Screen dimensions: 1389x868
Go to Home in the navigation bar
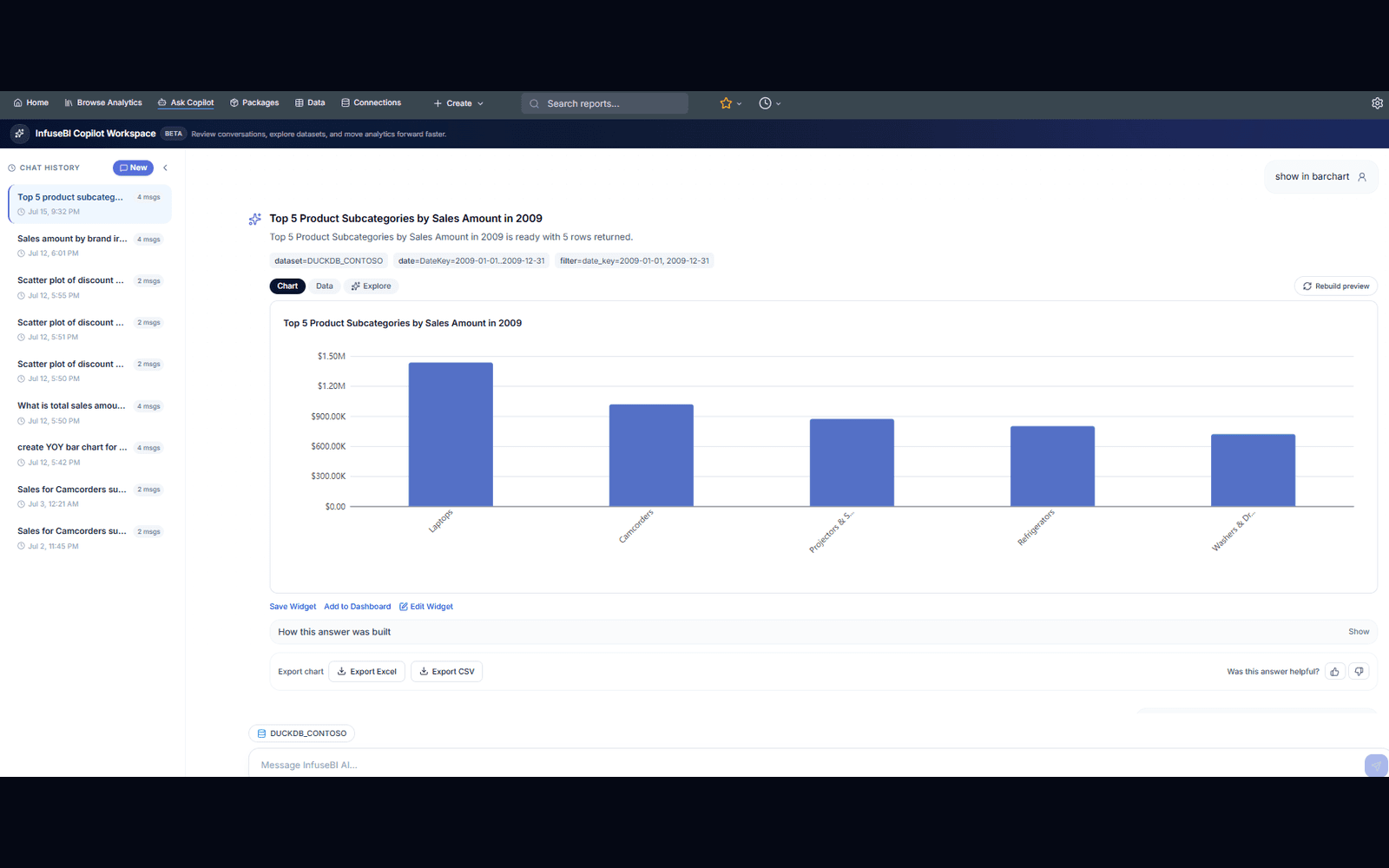point(30,103)
